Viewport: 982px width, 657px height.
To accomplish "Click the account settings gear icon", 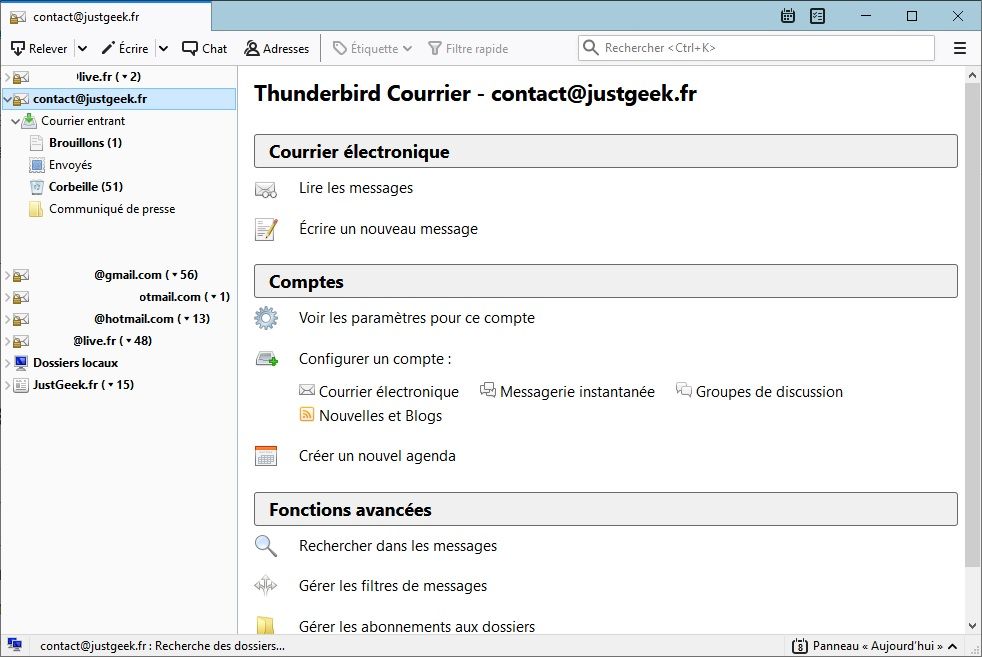I will [266, 318].
